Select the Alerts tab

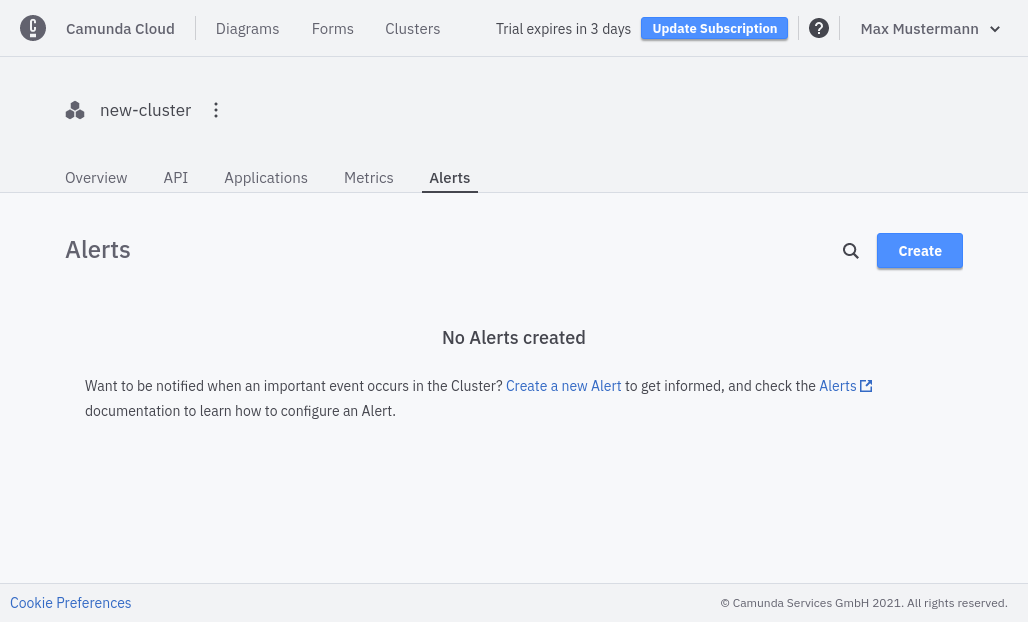(x=450, y=178)
